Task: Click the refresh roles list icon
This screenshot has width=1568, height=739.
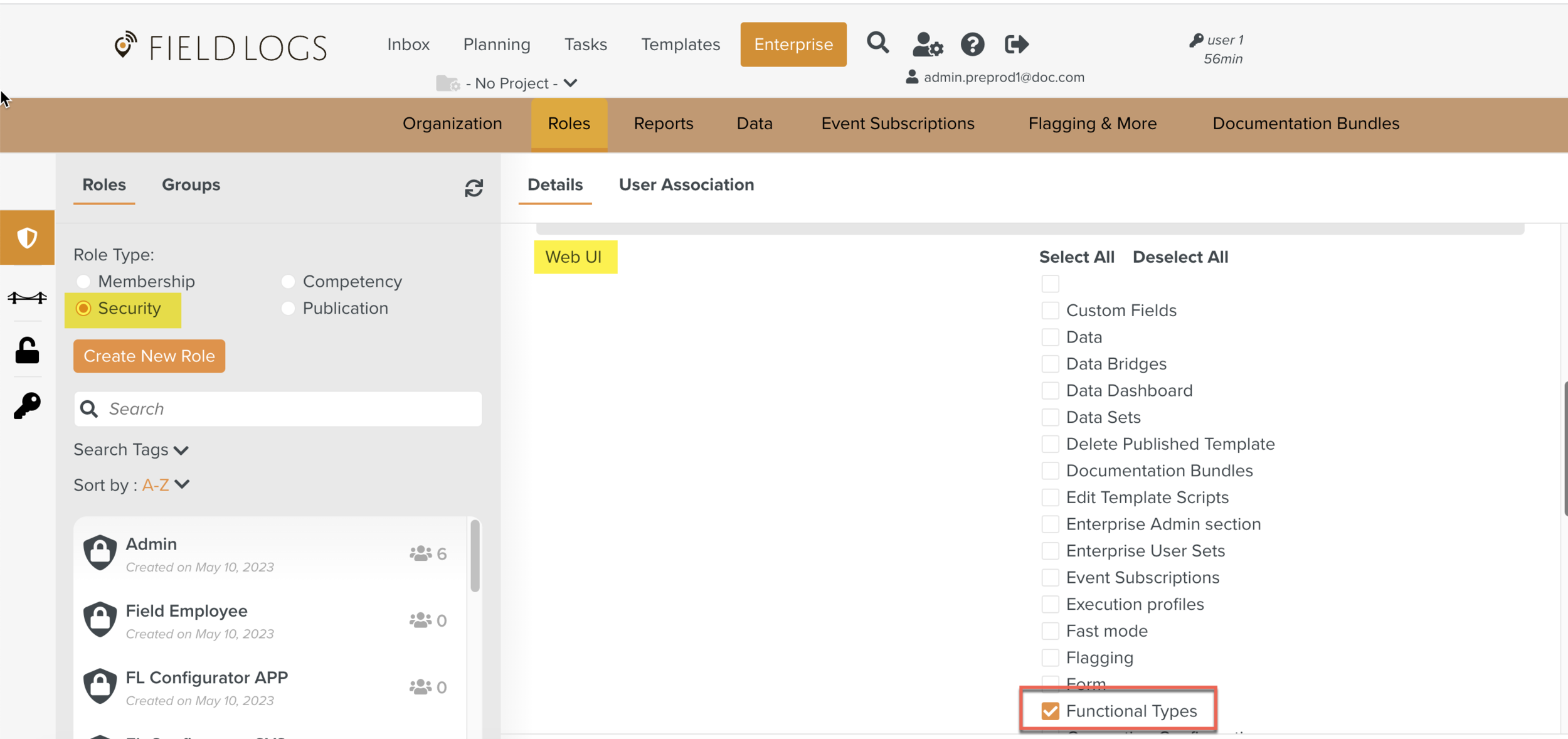Action: tap(474, 188)
